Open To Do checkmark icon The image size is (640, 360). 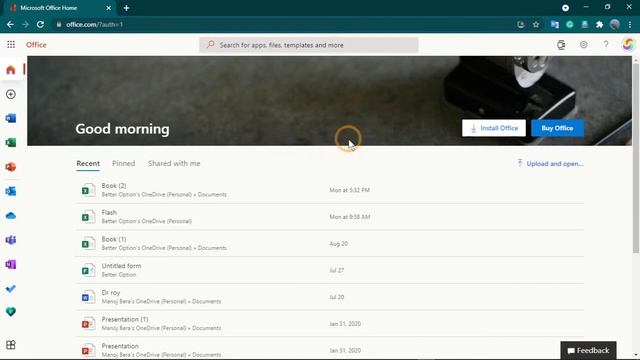click(x=11, y=289)
